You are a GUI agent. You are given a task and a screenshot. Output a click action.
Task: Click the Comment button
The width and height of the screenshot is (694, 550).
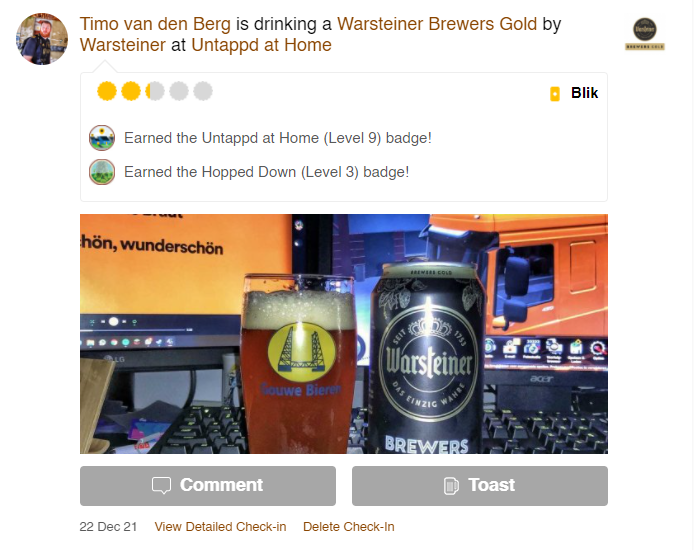click(x=208, y=485)
